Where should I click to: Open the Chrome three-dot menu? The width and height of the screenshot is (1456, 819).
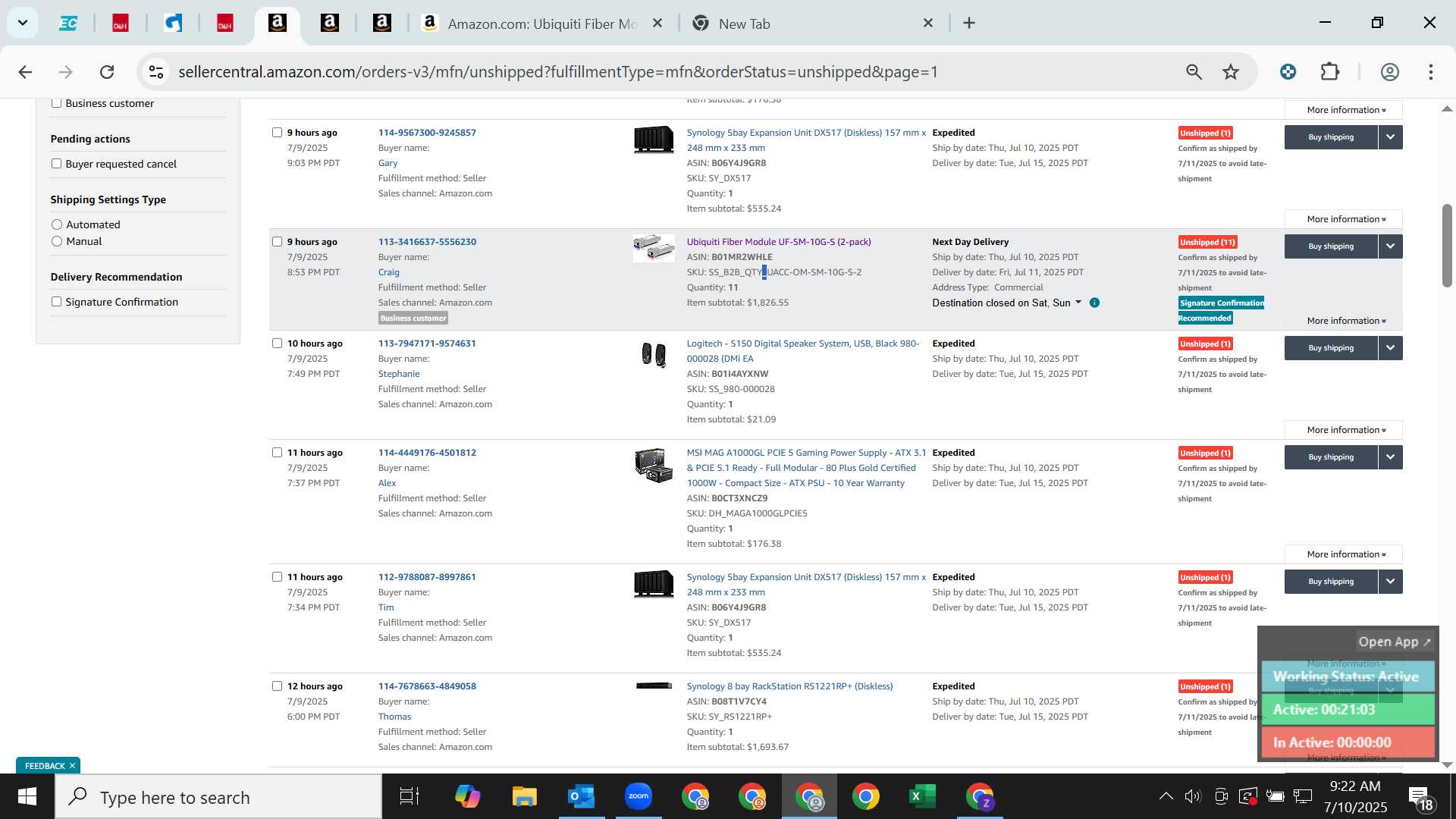1431,72
